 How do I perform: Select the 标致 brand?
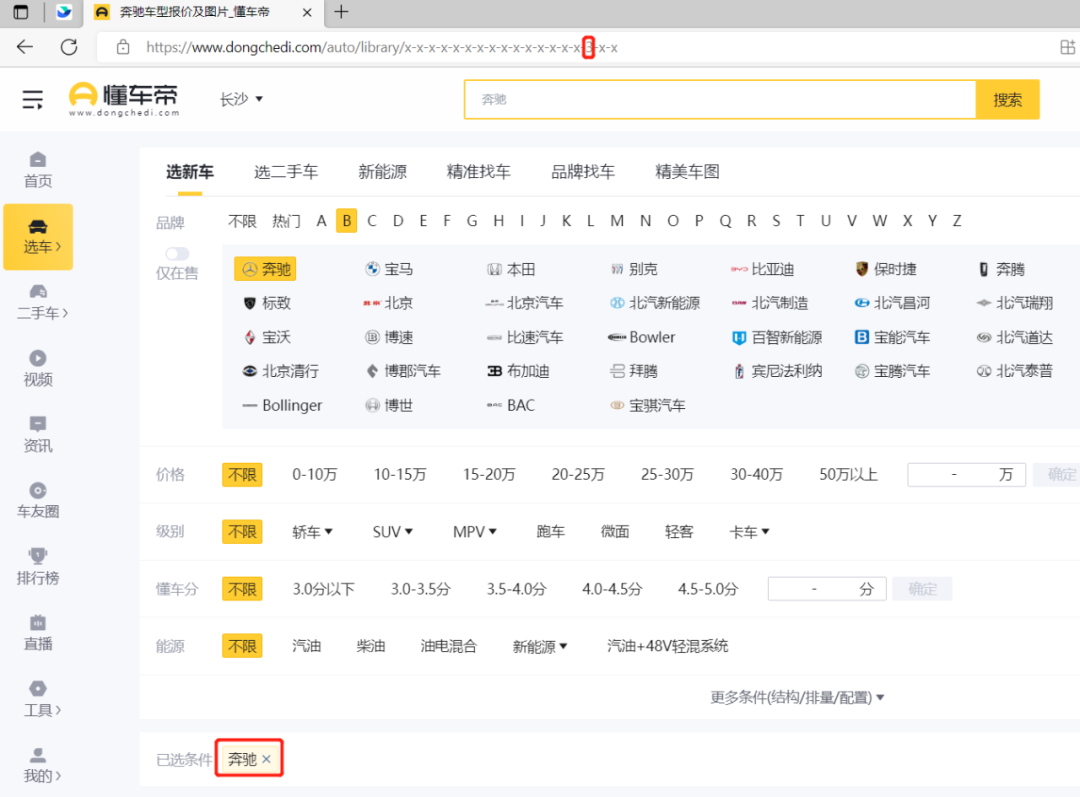click(x=267, y=303)
